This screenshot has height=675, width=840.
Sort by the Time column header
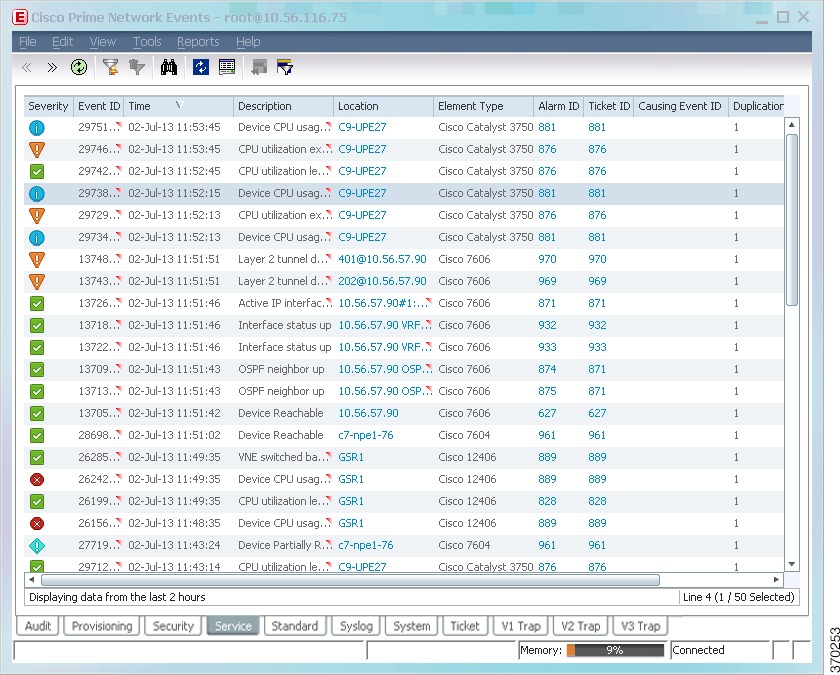[178, 106]
